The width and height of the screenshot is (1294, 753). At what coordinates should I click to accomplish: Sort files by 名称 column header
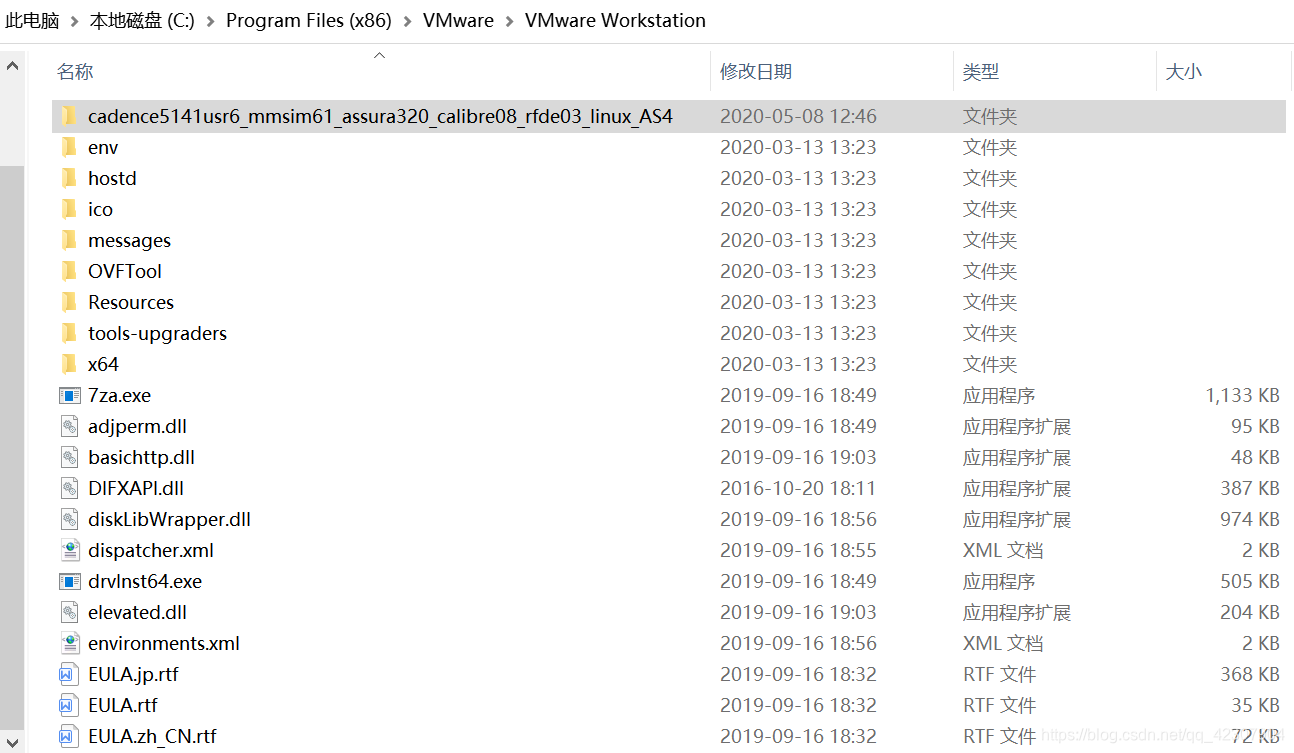pos(75,72)
